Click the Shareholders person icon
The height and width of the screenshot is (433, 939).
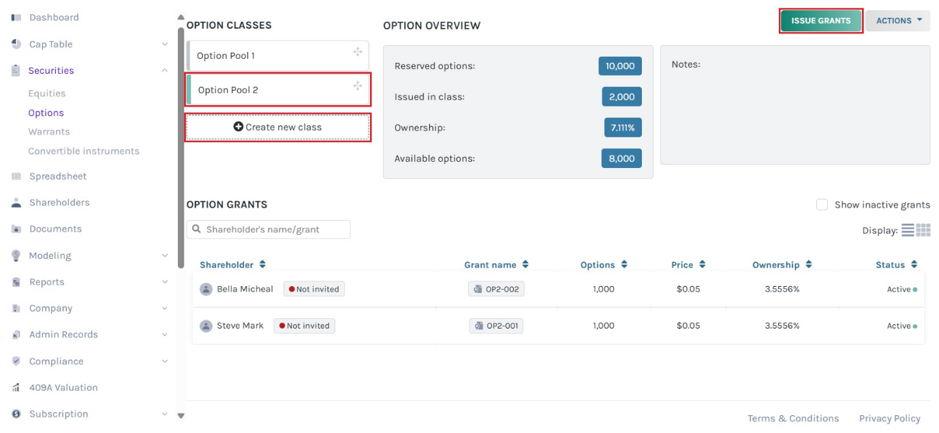16,203
